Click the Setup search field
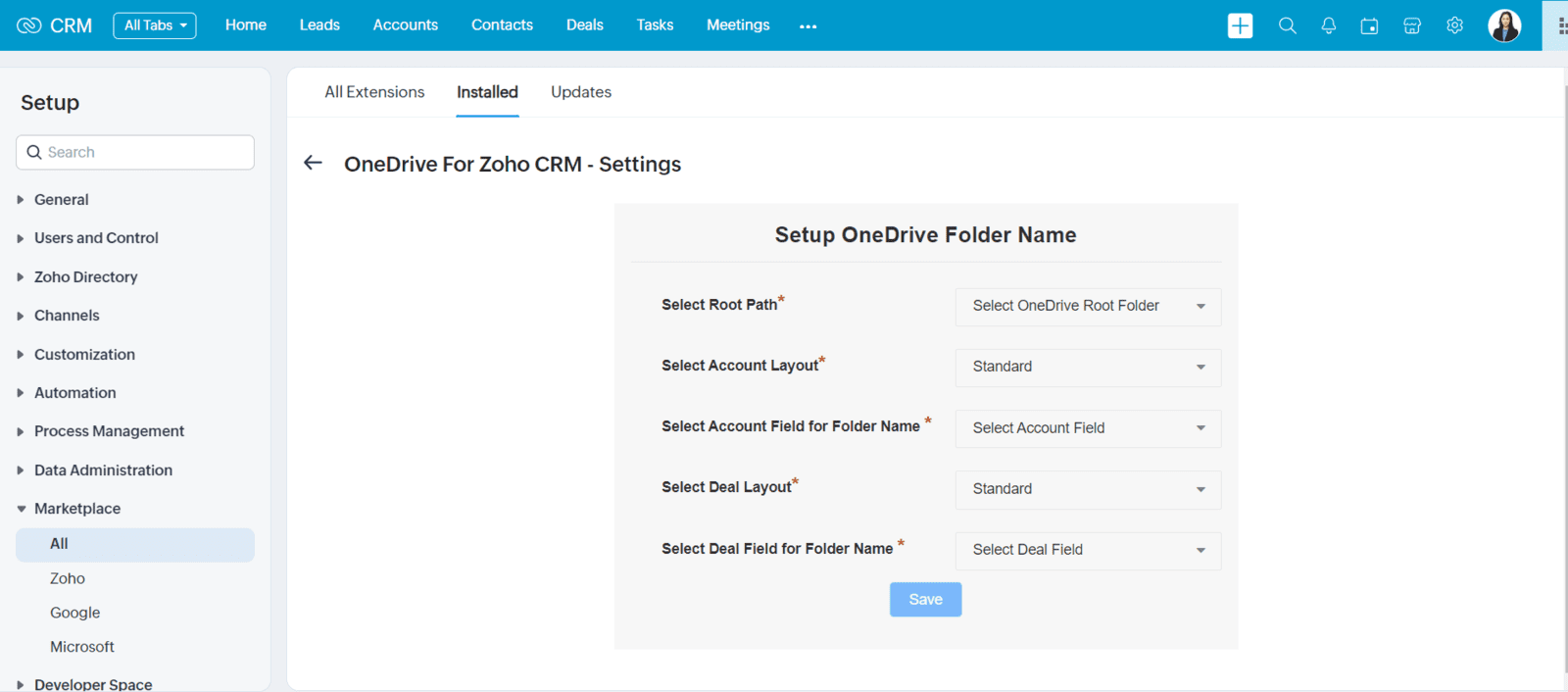 pyautogui.click(x=135, y=153)
